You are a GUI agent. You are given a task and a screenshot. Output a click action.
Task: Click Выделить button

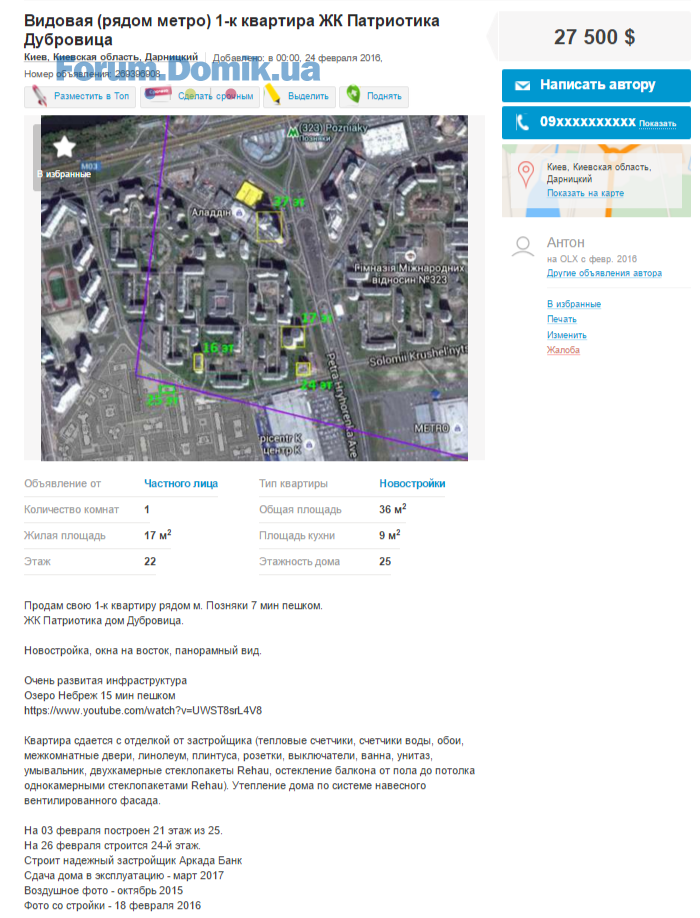point(300,96)
